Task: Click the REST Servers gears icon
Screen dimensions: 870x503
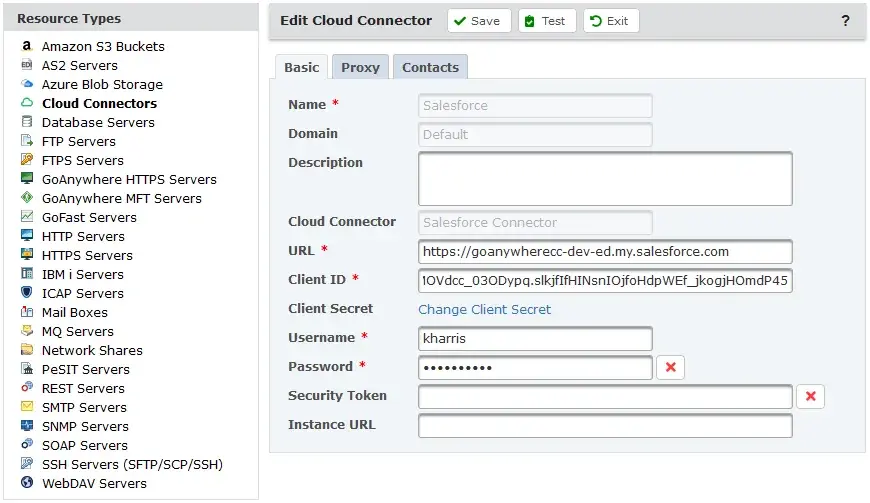Action: click(27, 387)
